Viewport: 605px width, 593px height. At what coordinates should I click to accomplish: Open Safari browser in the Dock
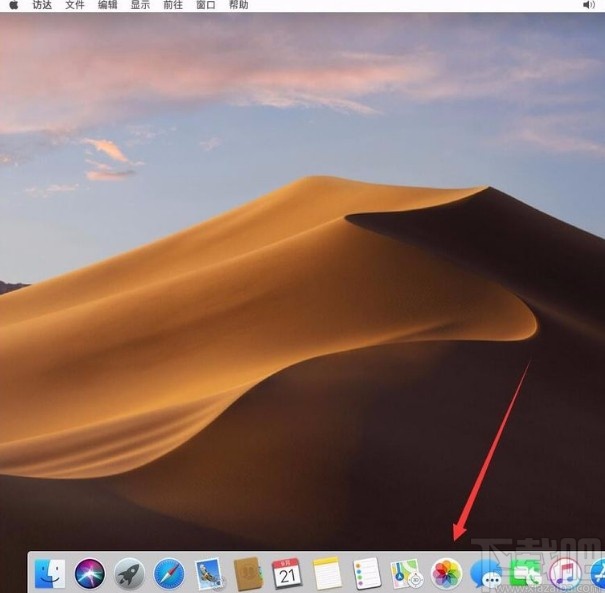point(169,573)
